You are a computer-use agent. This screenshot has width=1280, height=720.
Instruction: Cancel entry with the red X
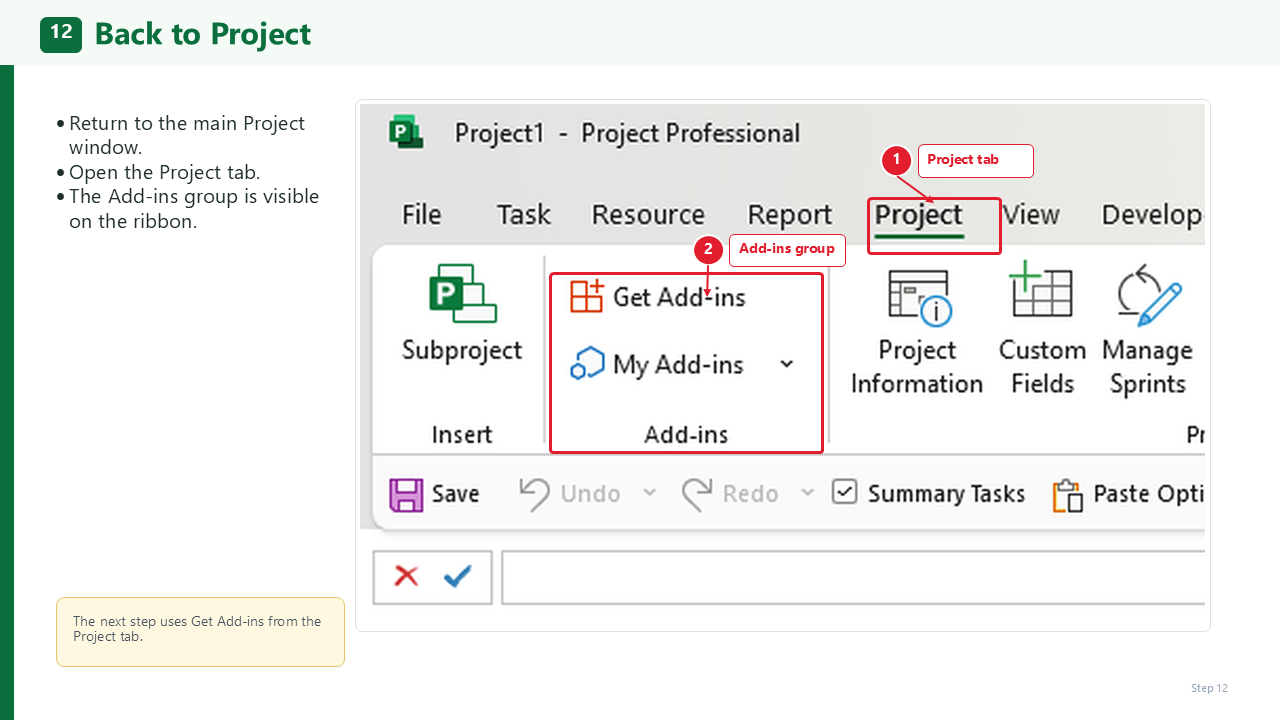(406, 576)
